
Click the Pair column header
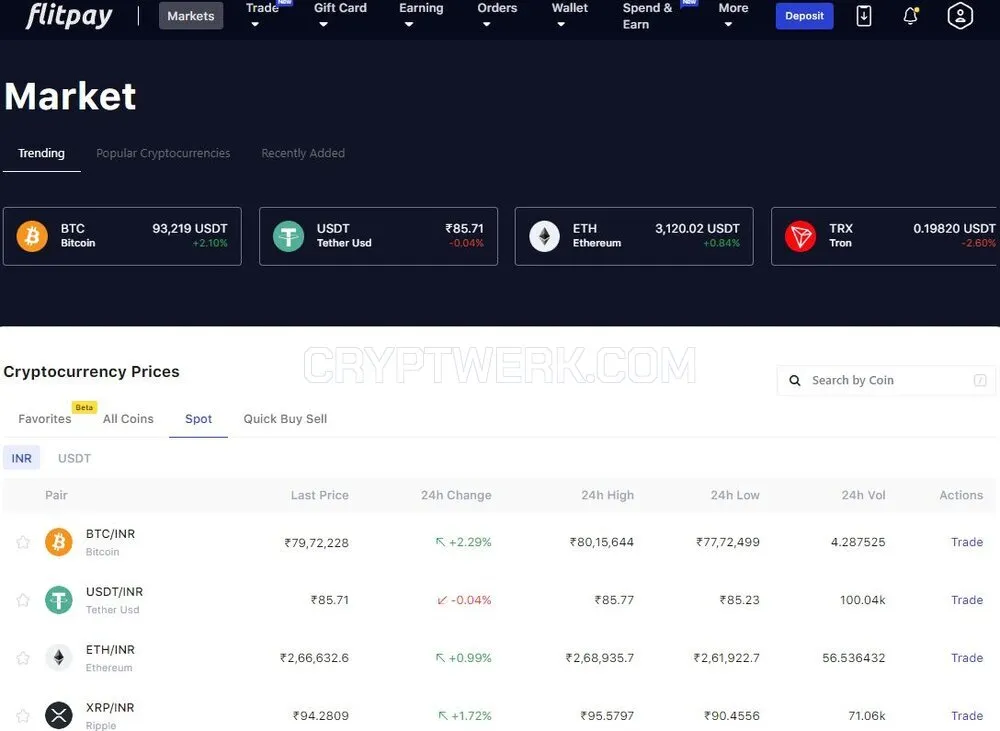pos(56,495)
